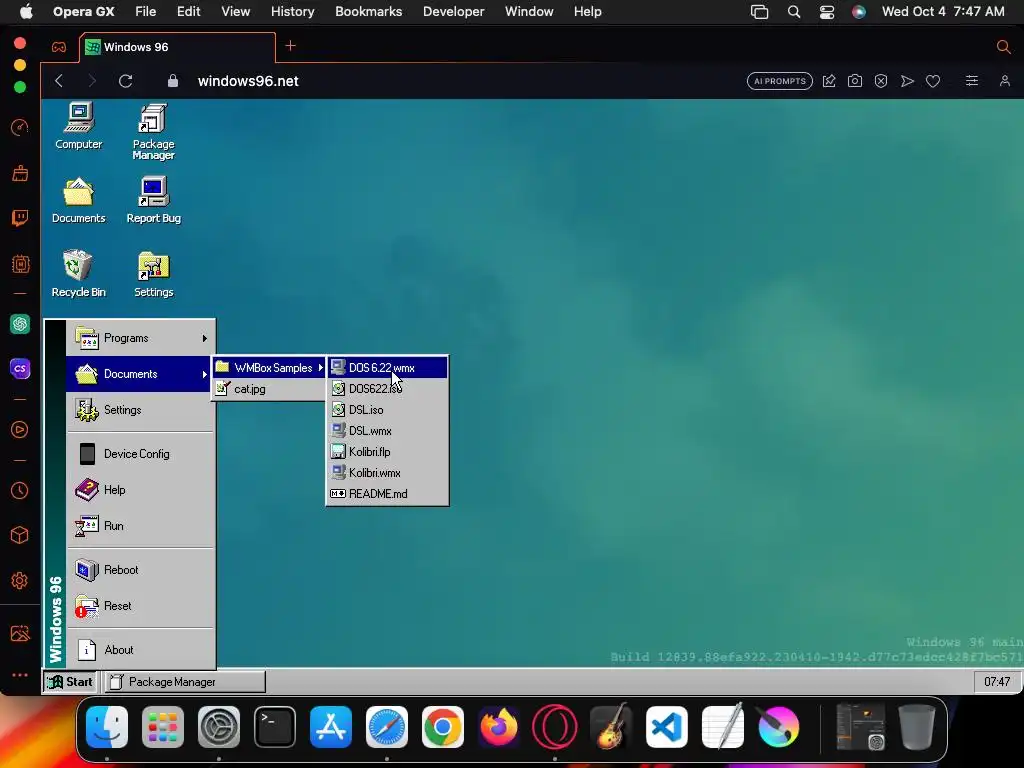Launch Kolibri.wmx sample
Viewport: 1024px width, 768px height.
point(387,473)
